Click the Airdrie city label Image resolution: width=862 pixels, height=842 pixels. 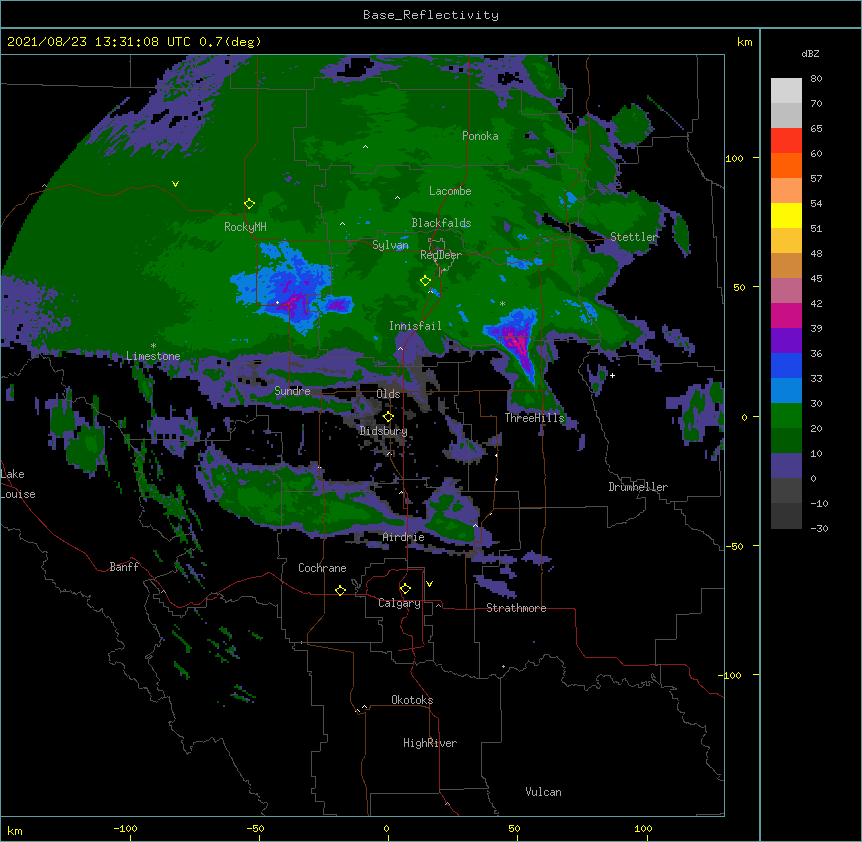coord(403,537)
